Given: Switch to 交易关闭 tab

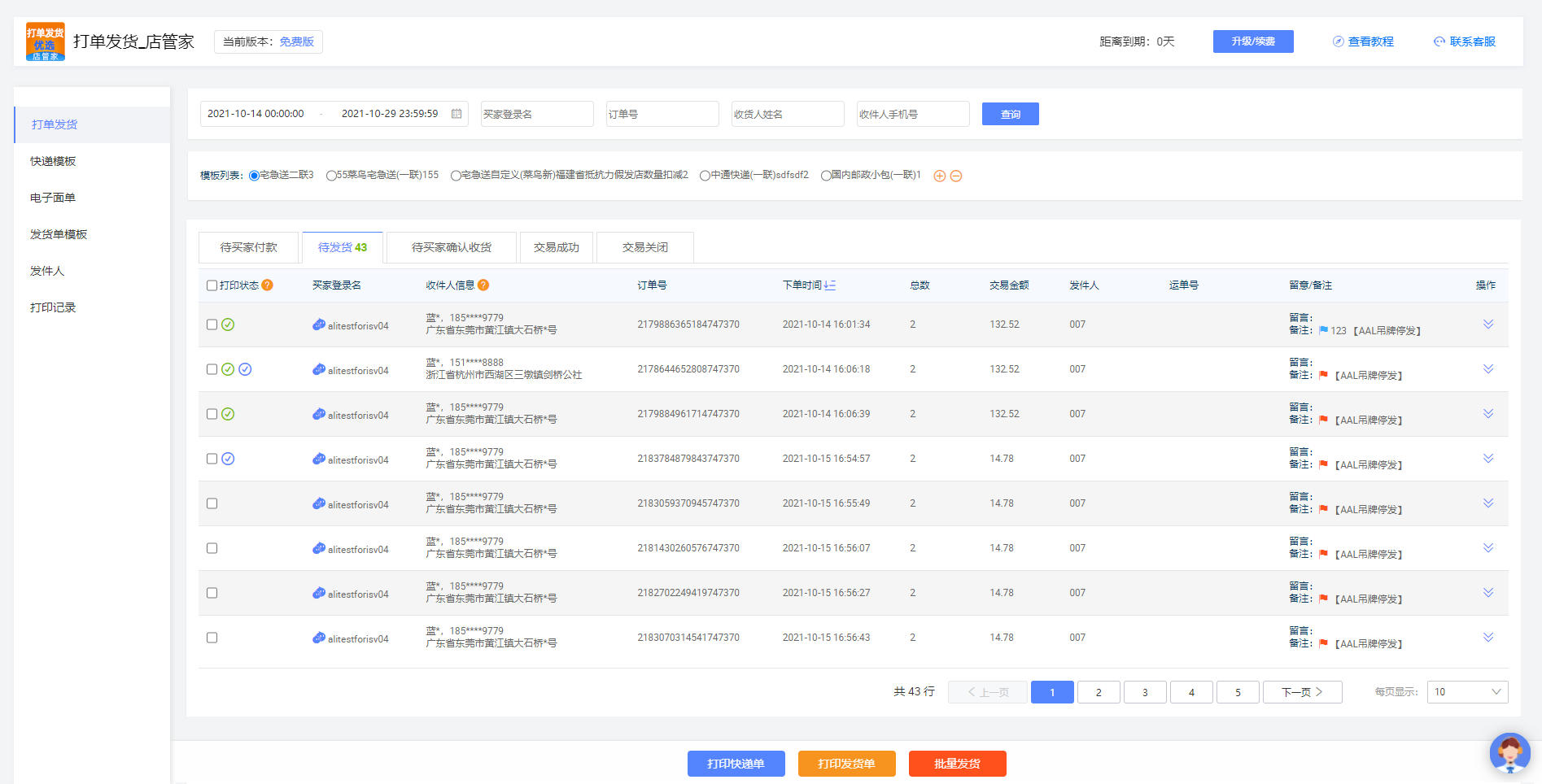Looking at the screenshot, I should (645, 247).
